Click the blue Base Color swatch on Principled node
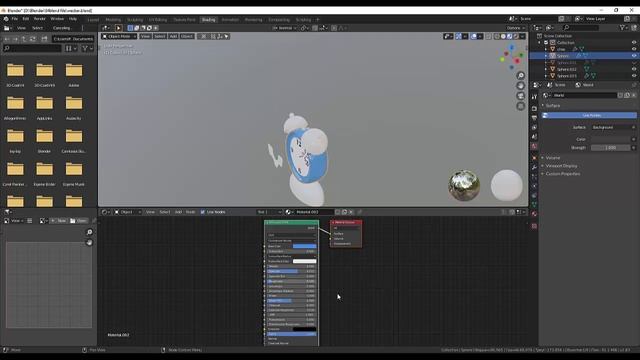The image size is (640, 360). pyautogui.click(x=304, y=247)
